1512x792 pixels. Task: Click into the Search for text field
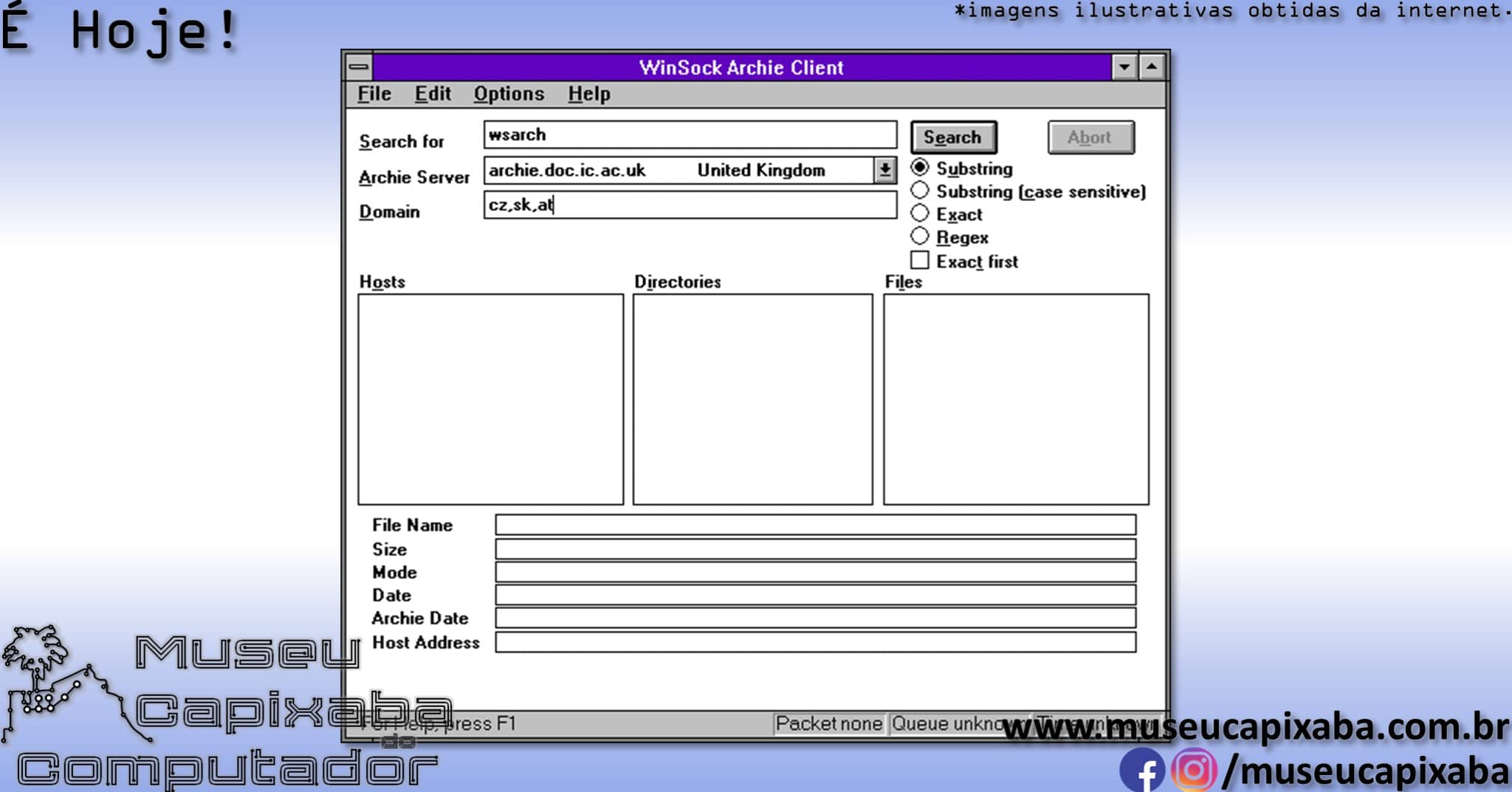(x=690, y=135)
